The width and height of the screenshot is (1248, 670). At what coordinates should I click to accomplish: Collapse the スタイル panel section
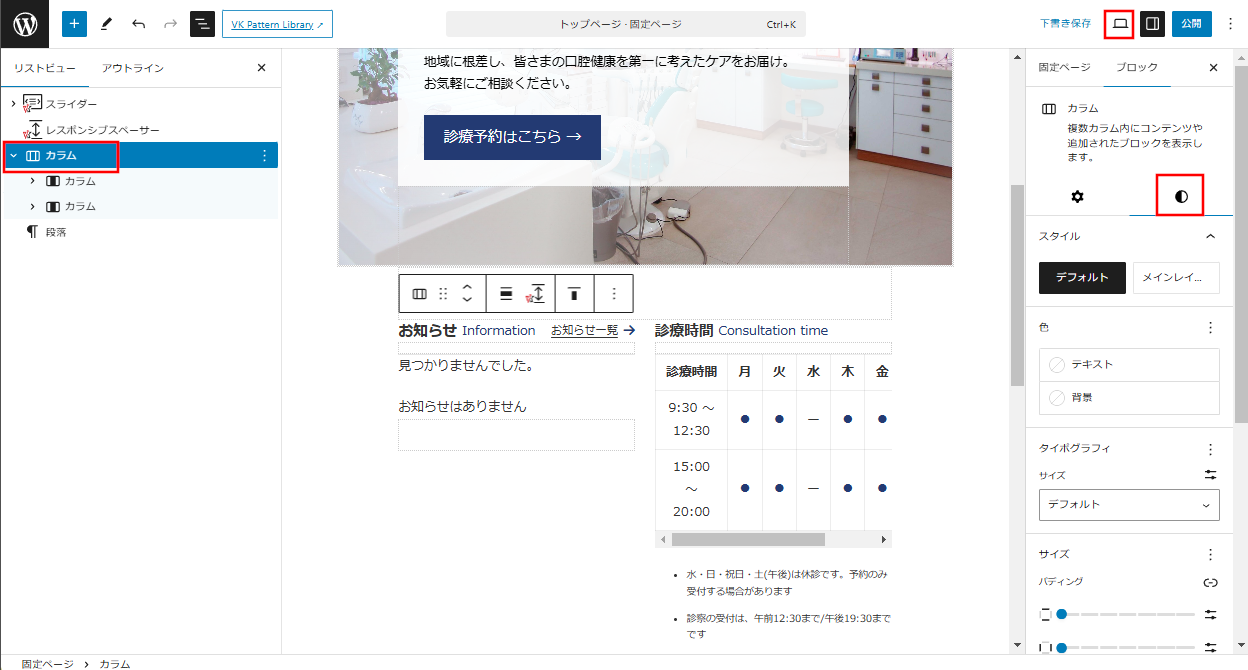pyautogui.click(x=1210, y=237)
